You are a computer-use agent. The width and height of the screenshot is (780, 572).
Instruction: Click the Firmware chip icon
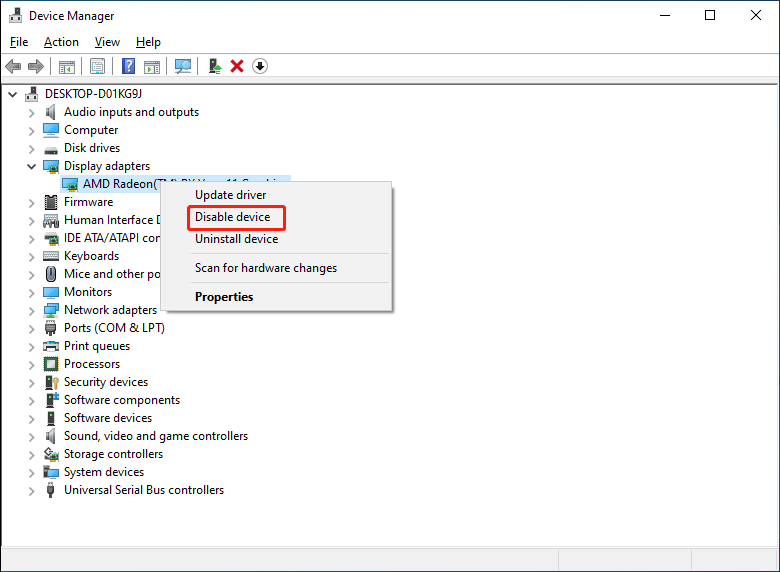[x=51, y=202]
